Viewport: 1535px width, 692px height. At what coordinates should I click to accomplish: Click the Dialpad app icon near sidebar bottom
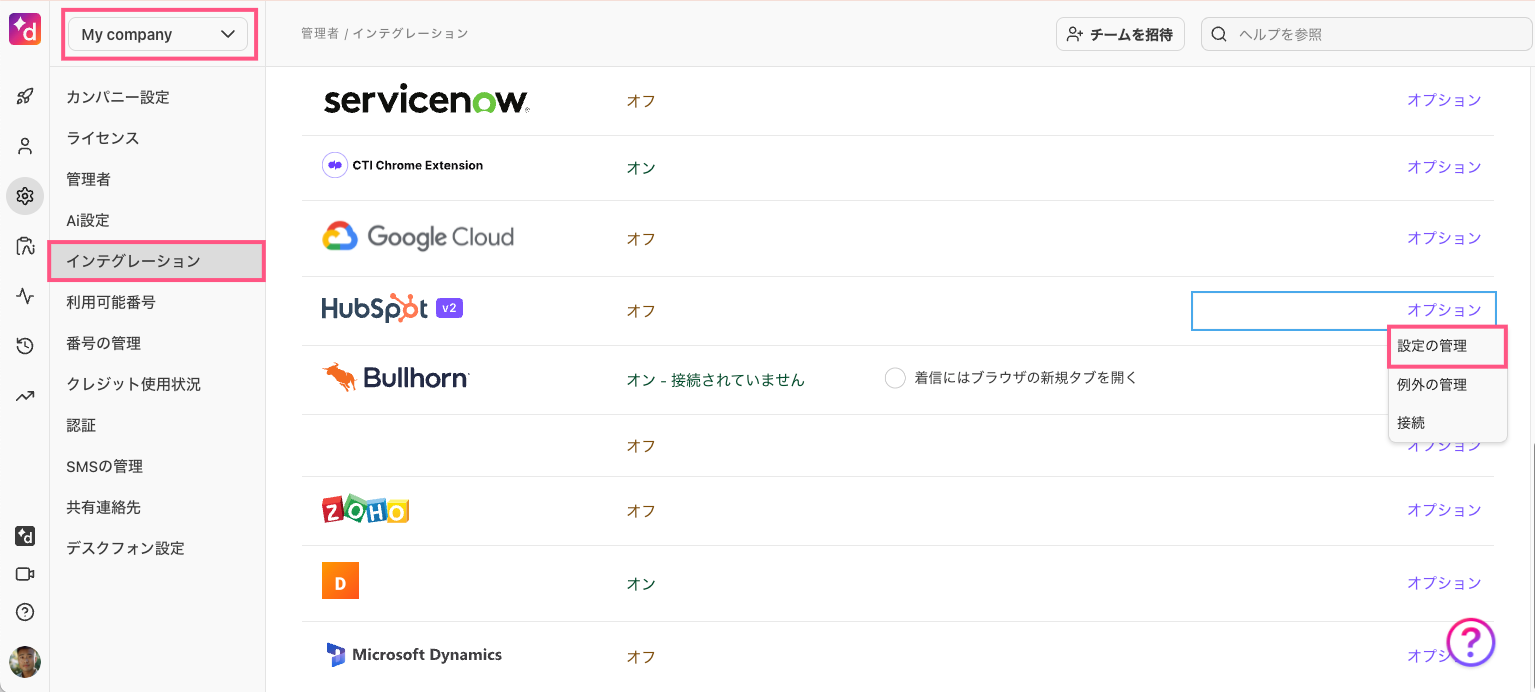pos(25,536)
